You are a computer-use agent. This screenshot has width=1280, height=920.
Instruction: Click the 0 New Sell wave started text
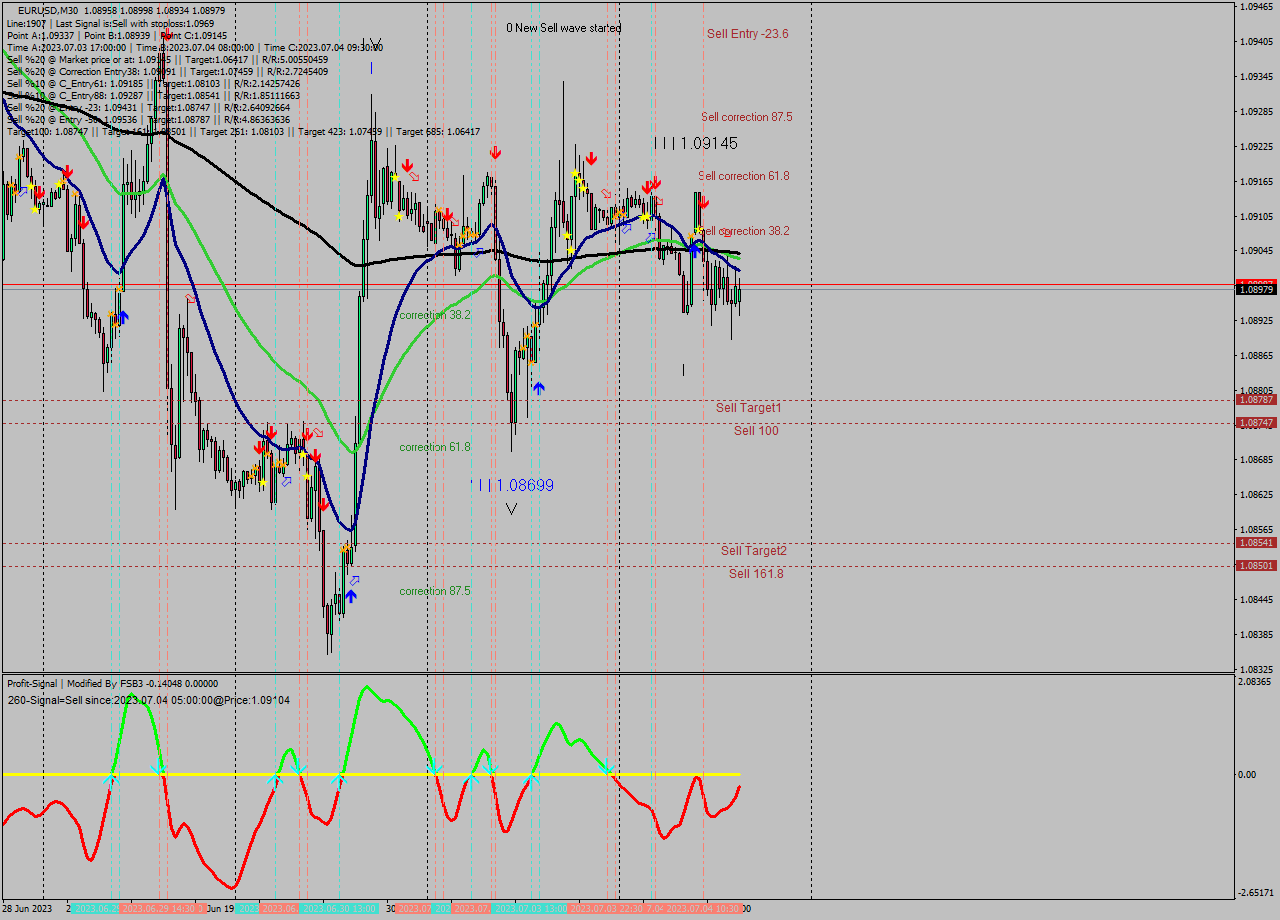(562, 29)
